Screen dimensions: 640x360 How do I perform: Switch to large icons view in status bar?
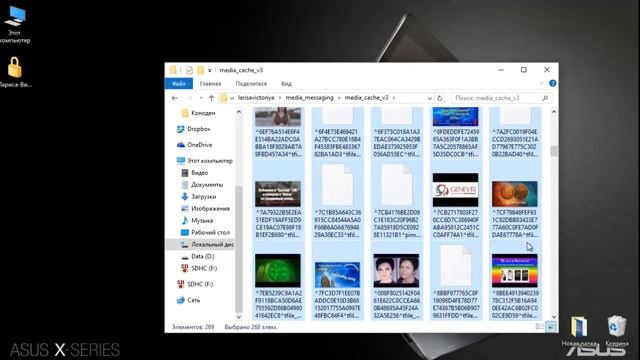[x=550, y=327]
